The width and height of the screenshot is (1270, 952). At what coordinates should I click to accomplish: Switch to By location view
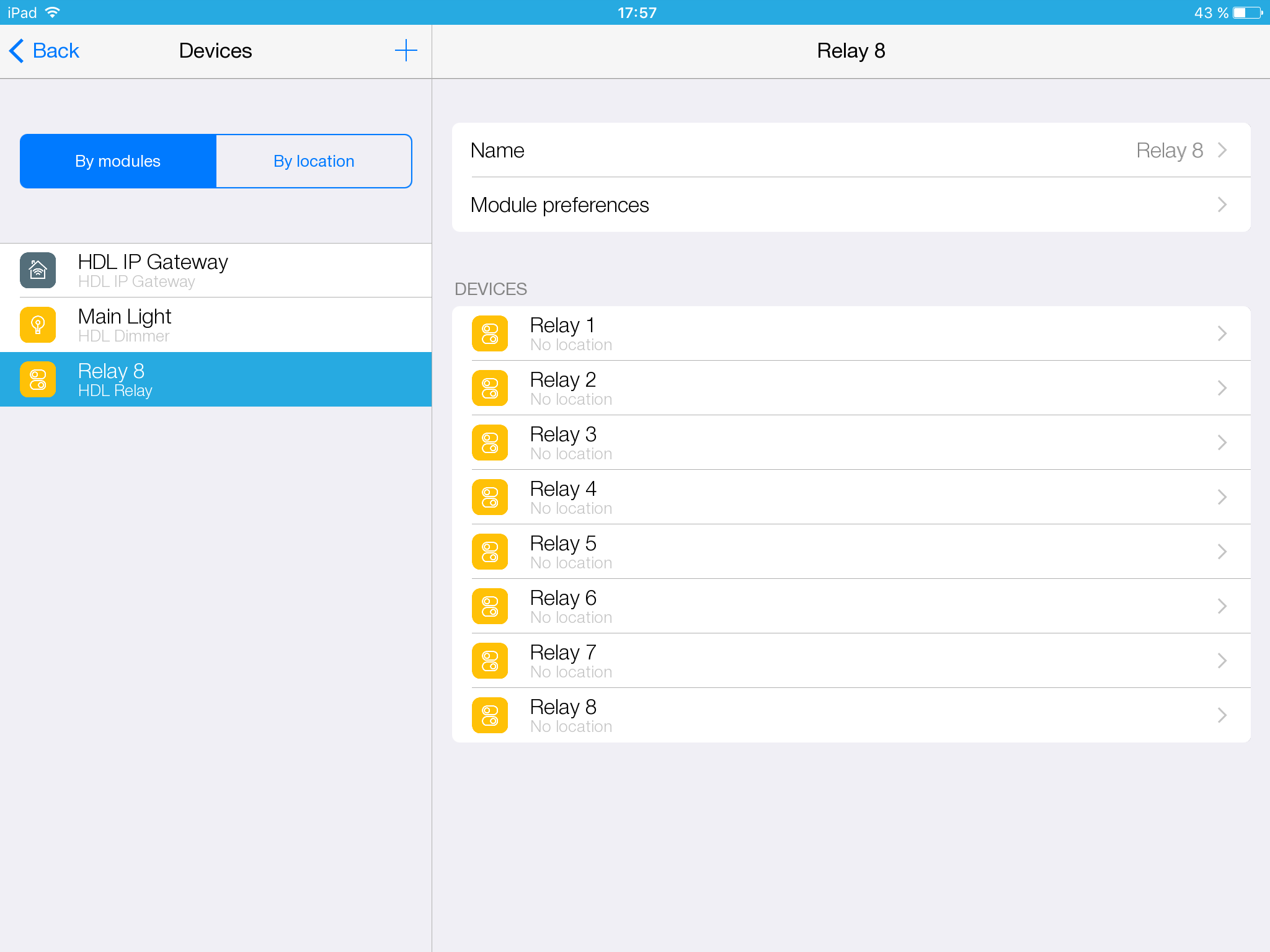pyautogui.click(x=314, y=161)
